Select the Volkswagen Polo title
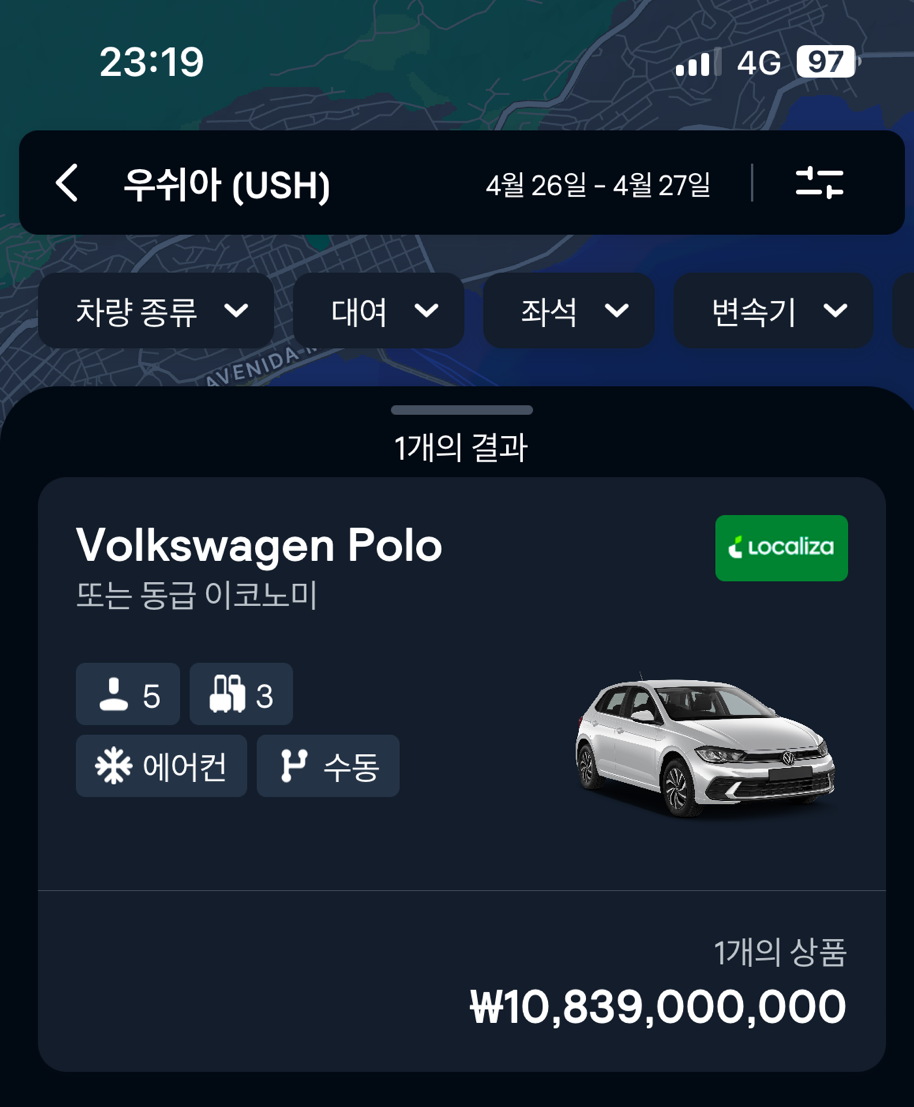The image size is (914, 1107). (x=259, y=546)
